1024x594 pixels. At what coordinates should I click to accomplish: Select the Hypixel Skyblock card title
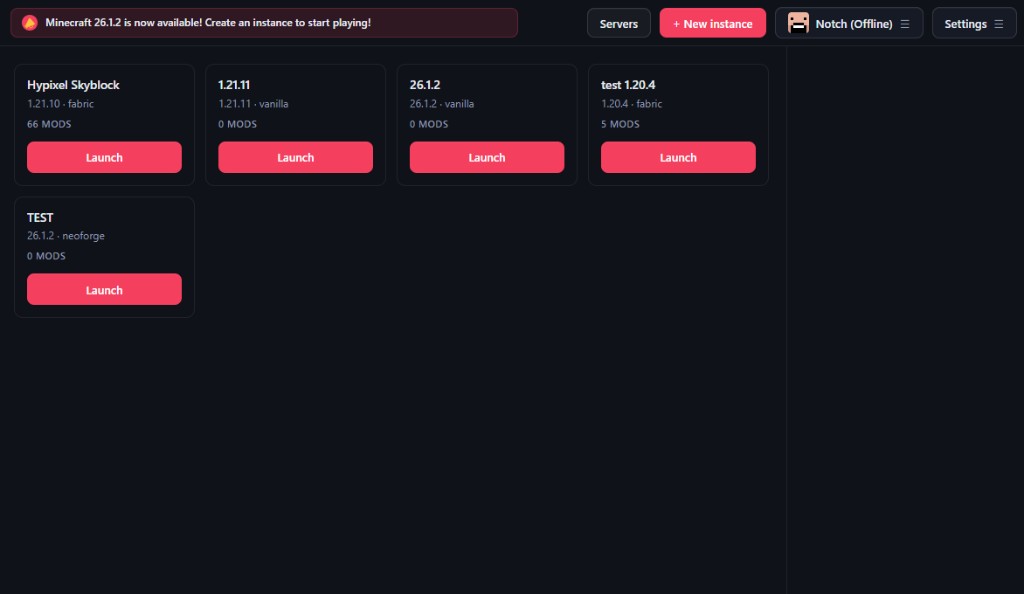coord(73,85)
